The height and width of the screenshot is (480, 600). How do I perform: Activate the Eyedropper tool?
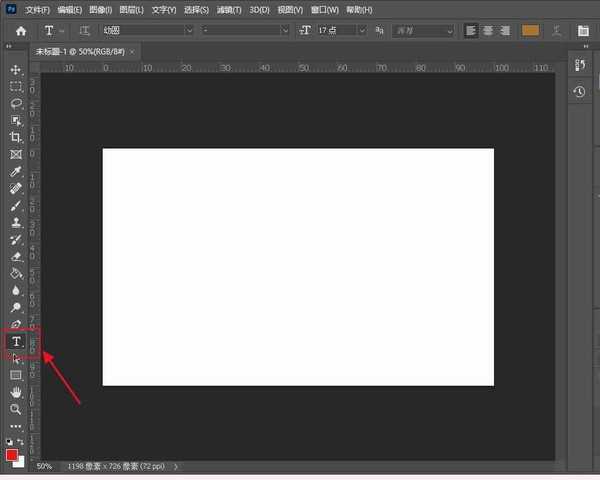(16, 171)
